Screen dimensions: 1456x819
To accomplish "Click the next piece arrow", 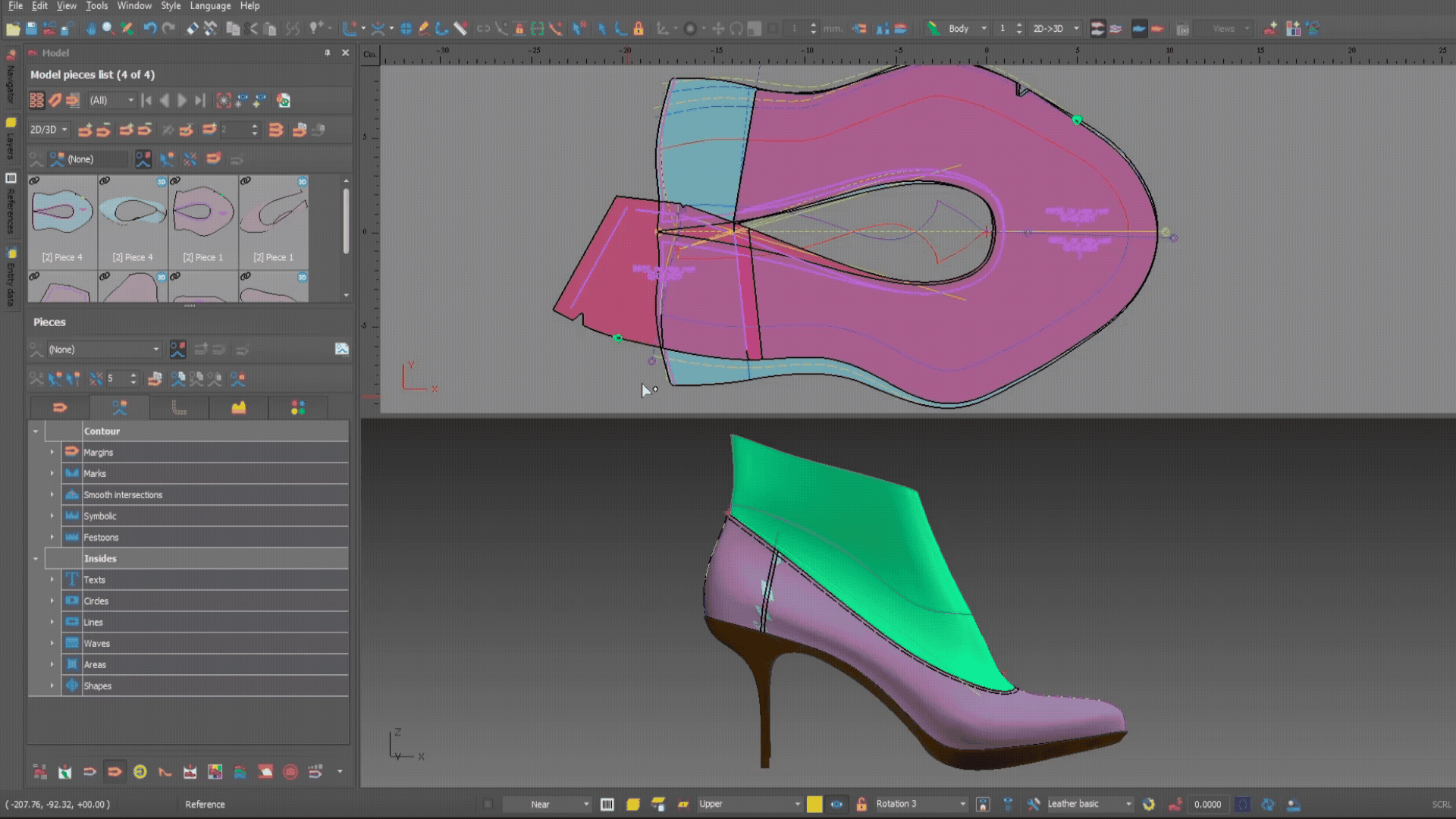I will [182, 100].
